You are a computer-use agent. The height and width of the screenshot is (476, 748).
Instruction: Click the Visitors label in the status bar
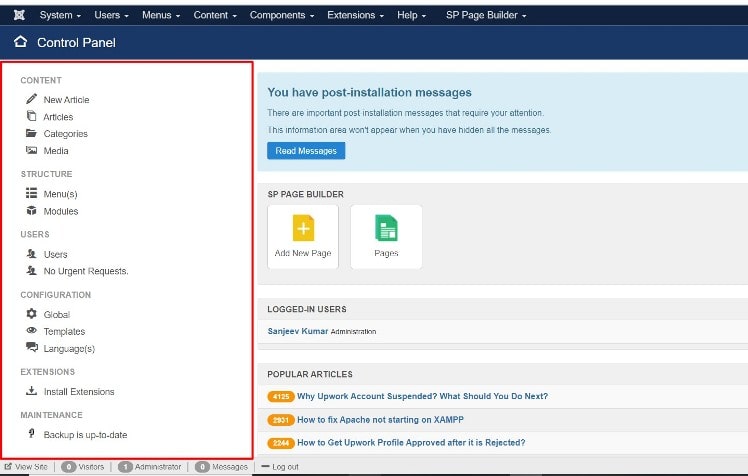[91, 467]
